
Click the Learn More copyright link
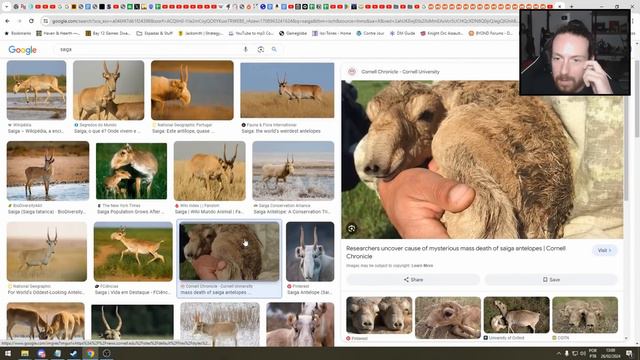422,266
